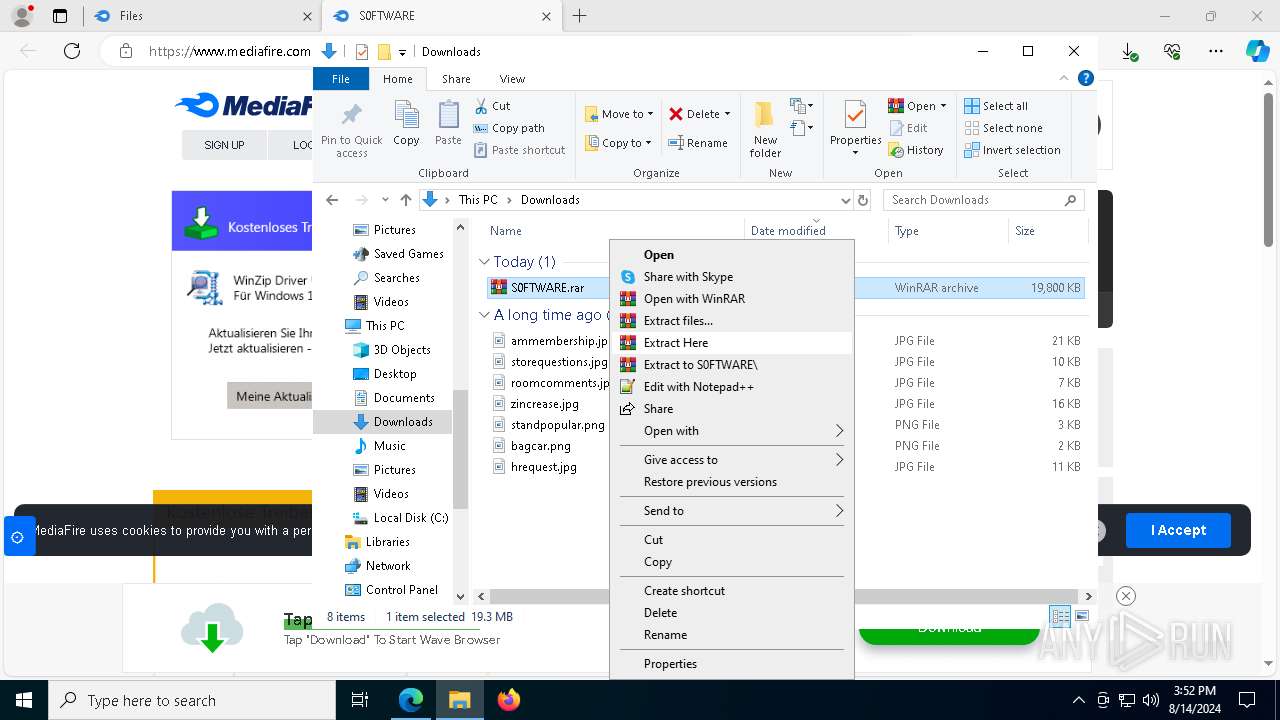Viewport: 1280px width, 720px height.
Task: Click the address bar refresh icon
Action: [x=864, y=200]
